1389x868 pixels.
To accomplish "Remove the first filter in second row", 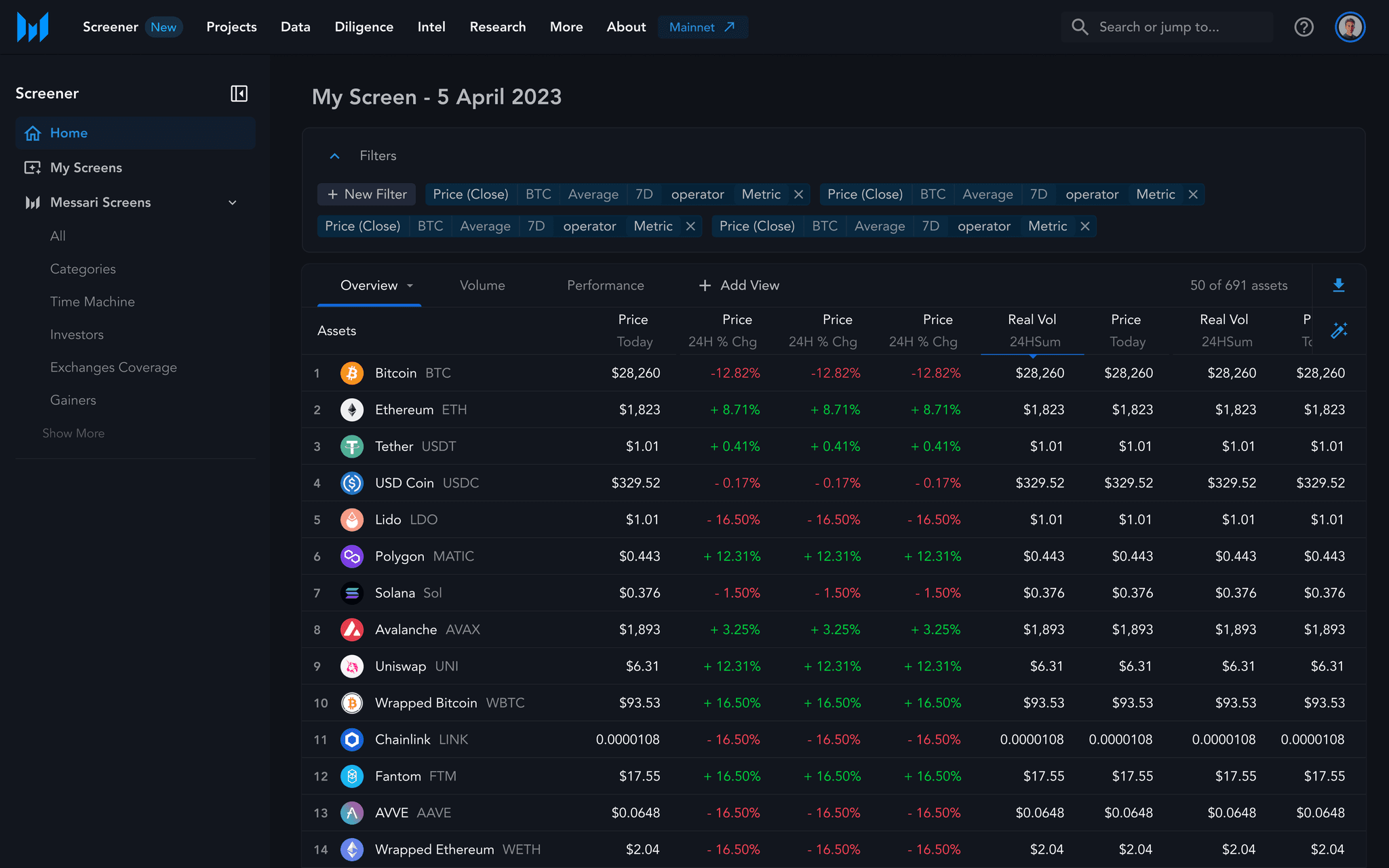I will (690, 226).
